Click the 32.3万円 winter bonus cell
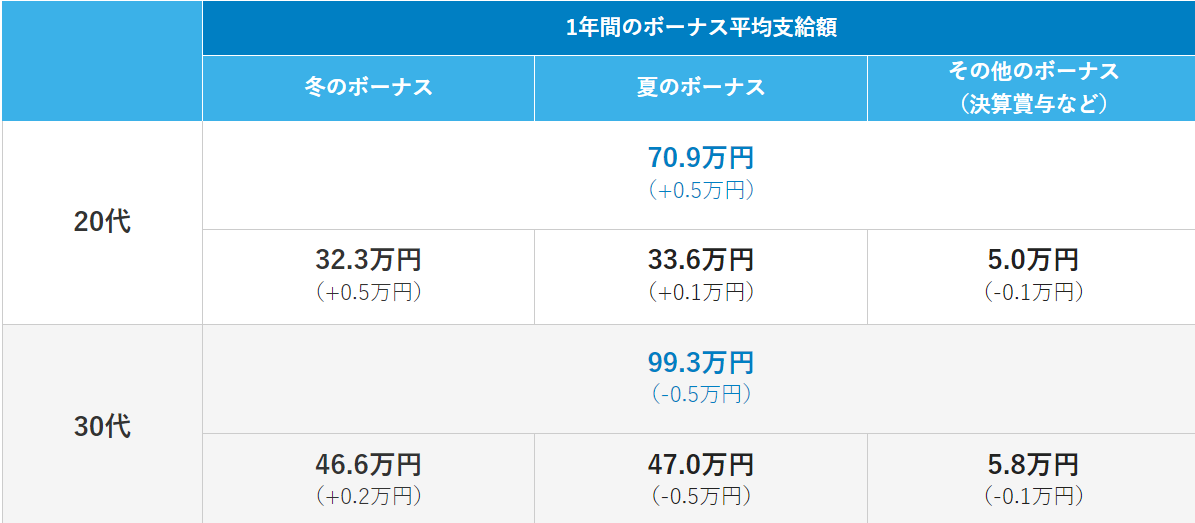The image size is (1195, 523). pos(368,260)
